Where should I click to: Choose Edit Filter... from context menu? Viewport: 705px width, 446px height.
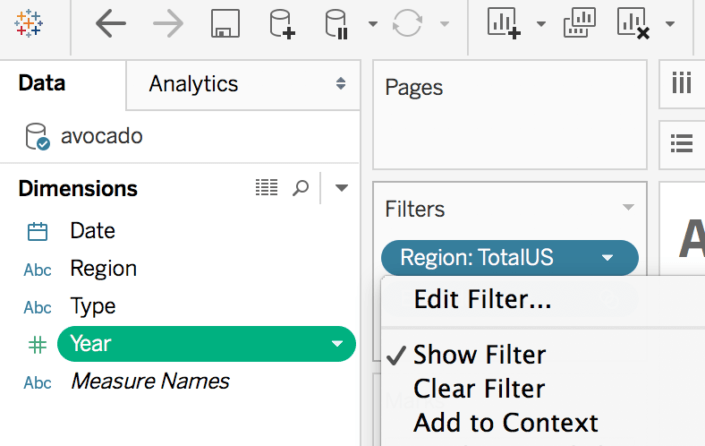pyautogui.click(x=482, y=298)
